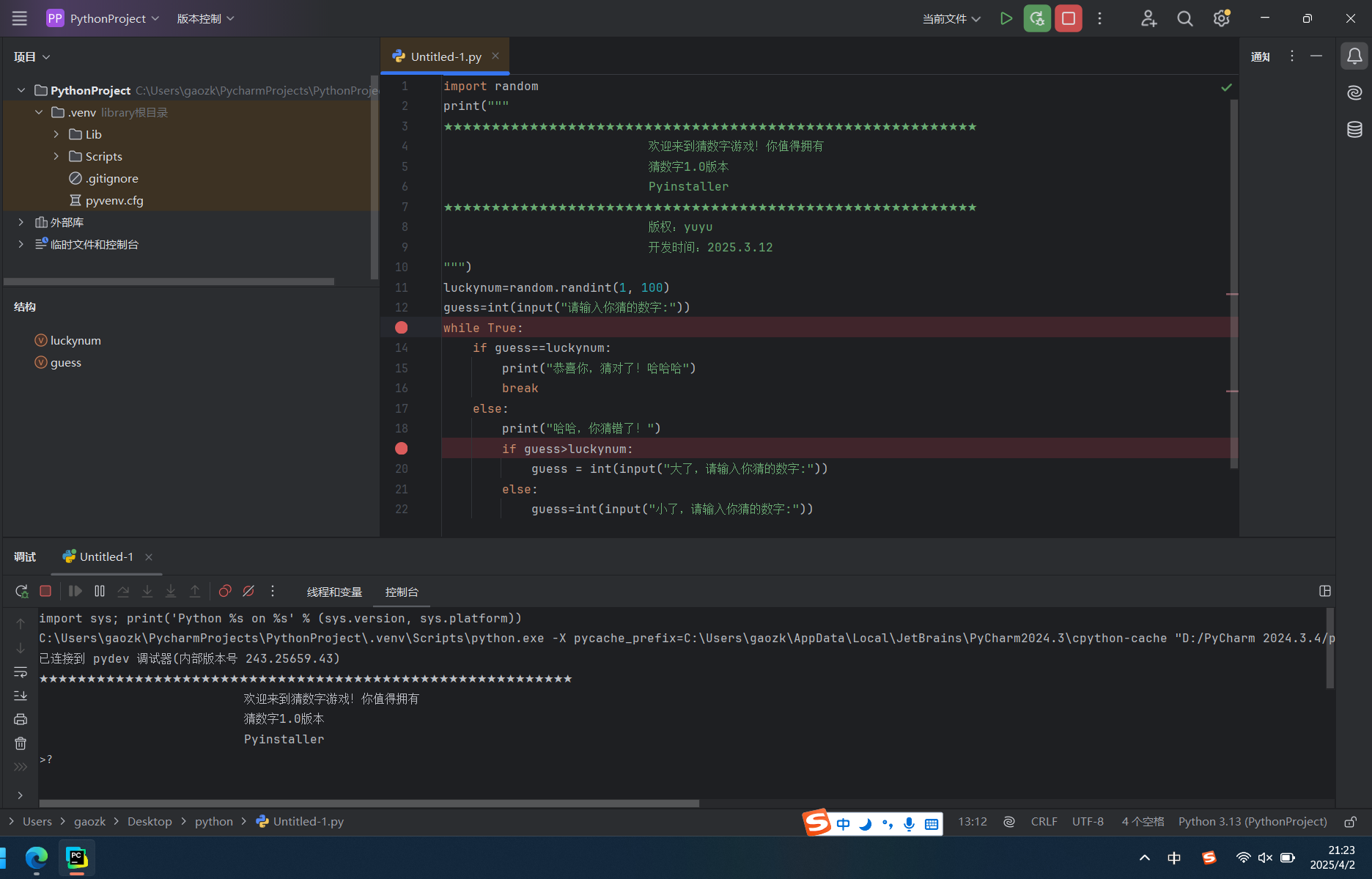This screenshot has height=879, width=1372.
Task: Click Step Over in debug toolbar
Action: click(x=123, y=591)
